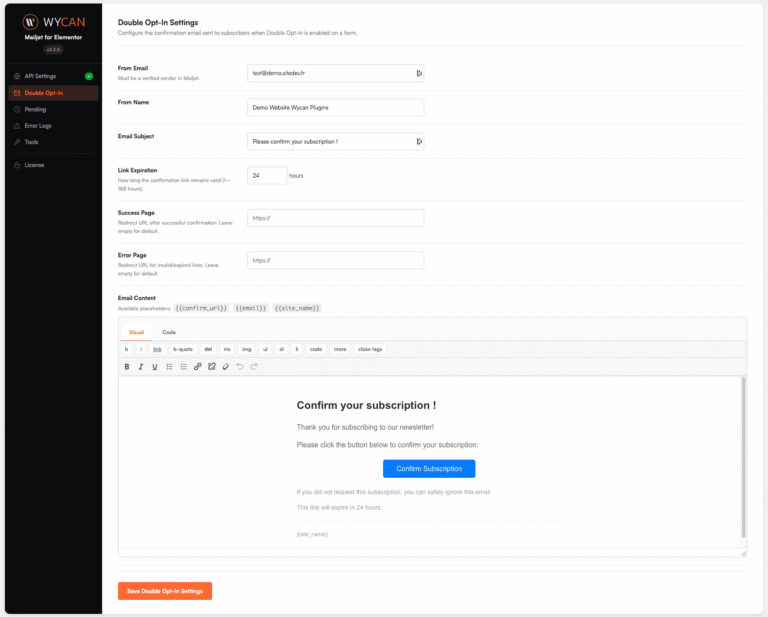This screenshot has height=617, width=768.
Task: Click the 'code' quicktag button
Action: [316, 349]
